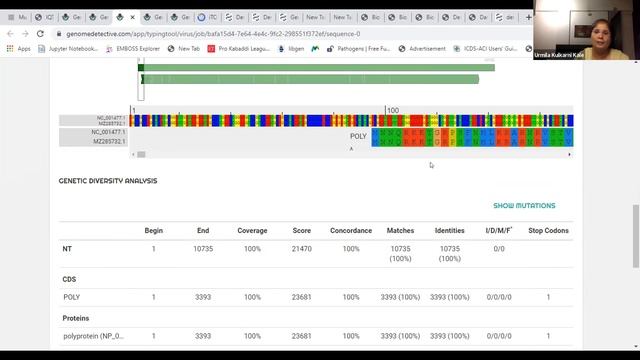
Task: Click the Score column header
Action: click(302, 231)
